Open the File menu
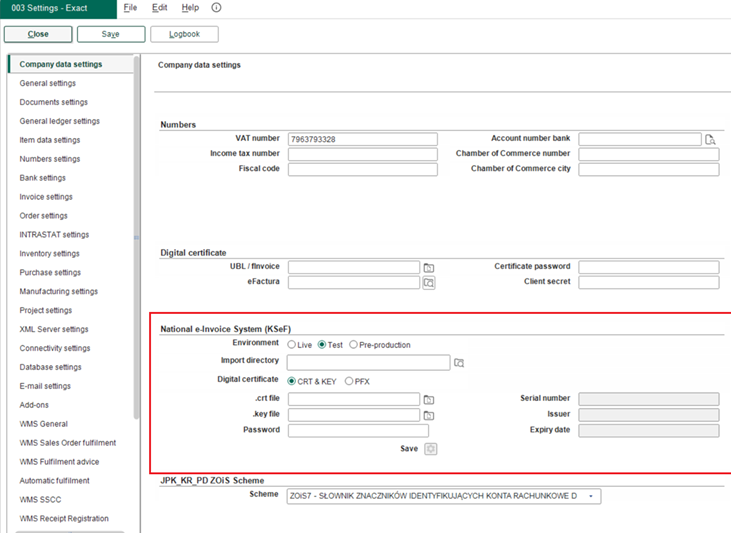This screenshot has width=731, height=533. (130, 8)
